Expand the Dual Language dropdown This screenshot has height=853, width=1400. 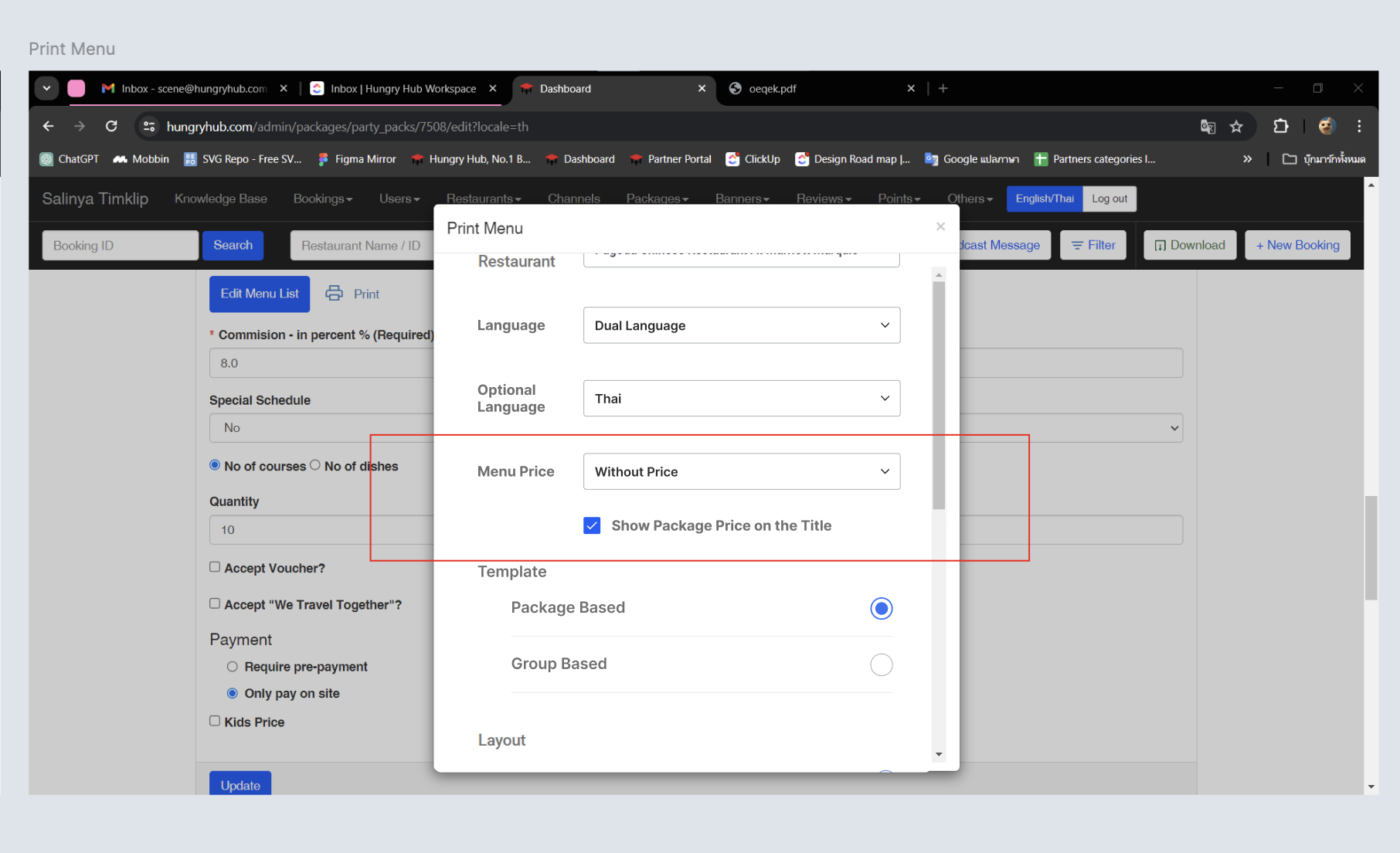[x=741, y=325]
